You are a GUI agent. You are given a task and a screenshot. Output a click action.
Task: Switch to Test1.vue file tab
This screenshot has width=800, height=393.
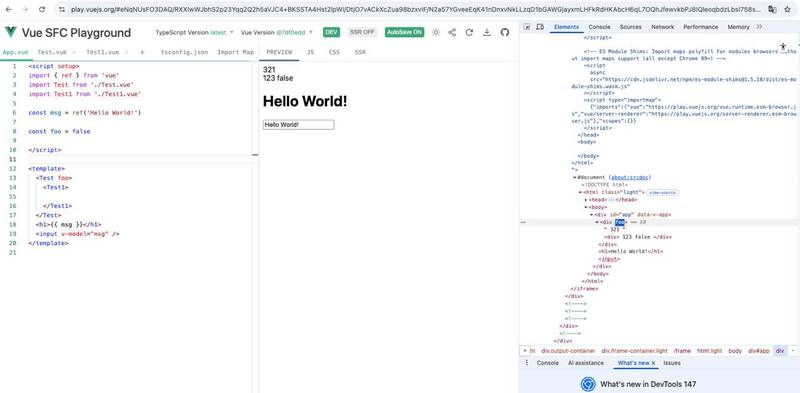pyautogui.click(x=103, y=52)
